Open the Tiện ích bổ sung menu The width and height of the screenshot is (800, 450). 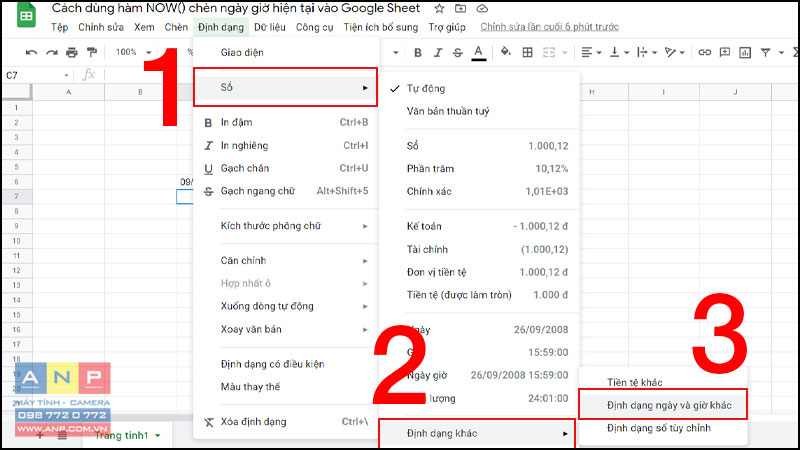(381, 27)
